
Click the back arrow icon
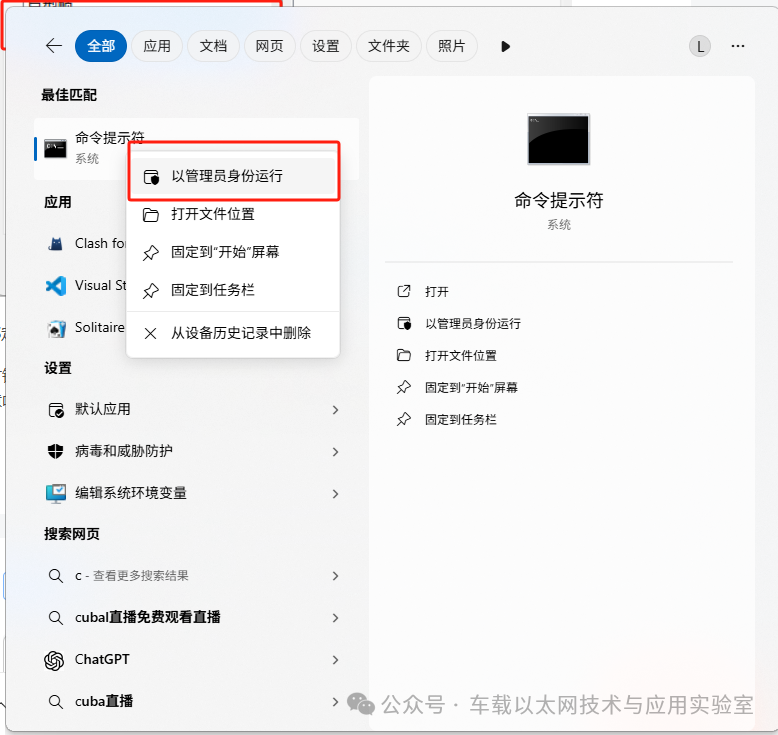click(x=54, y=46)
